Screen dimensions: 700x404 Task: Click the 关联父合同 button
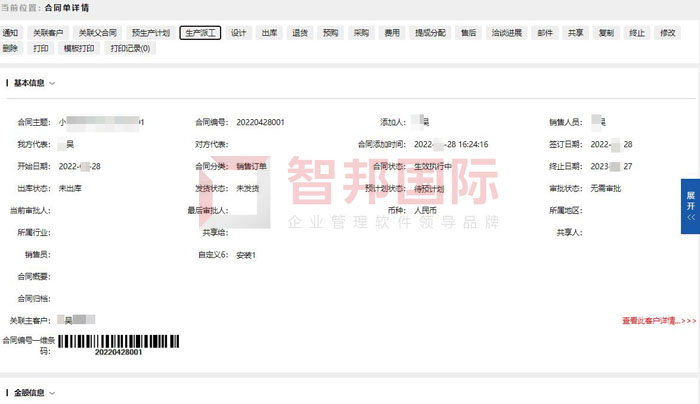(99, 33)
